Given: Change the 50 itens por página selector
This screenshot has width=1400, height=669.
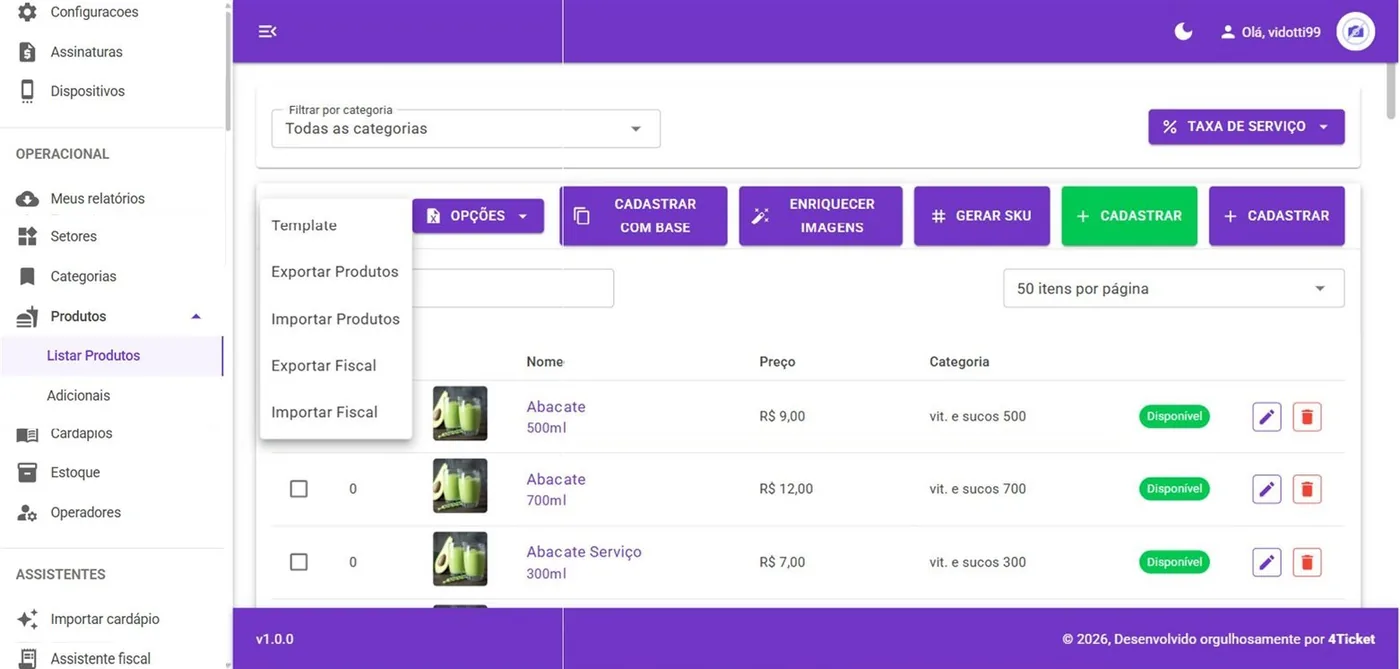Looking at the screenshot, I should 1173,288.
